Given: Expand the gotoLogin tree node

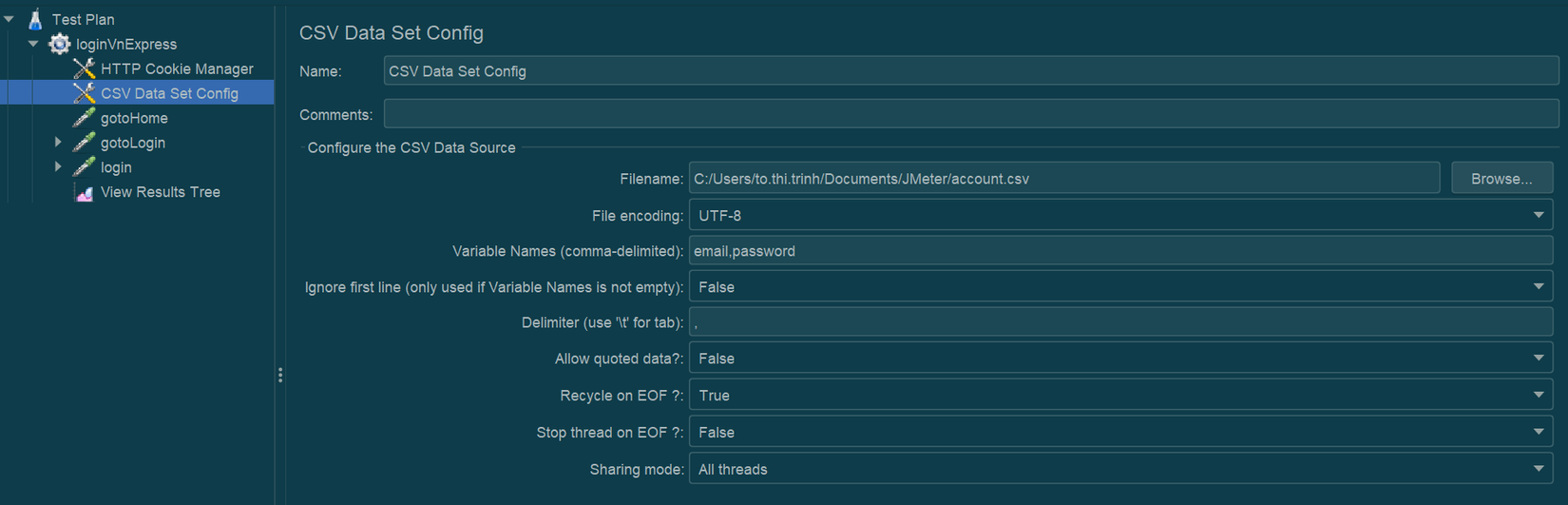Looking at the screenshot, I should (58, 143).
